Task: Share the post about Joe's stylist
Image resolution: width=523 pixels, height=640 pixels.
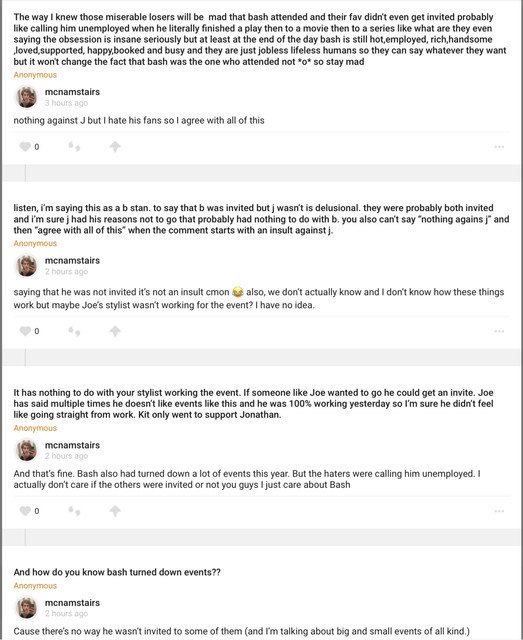Action: point(115,331)
